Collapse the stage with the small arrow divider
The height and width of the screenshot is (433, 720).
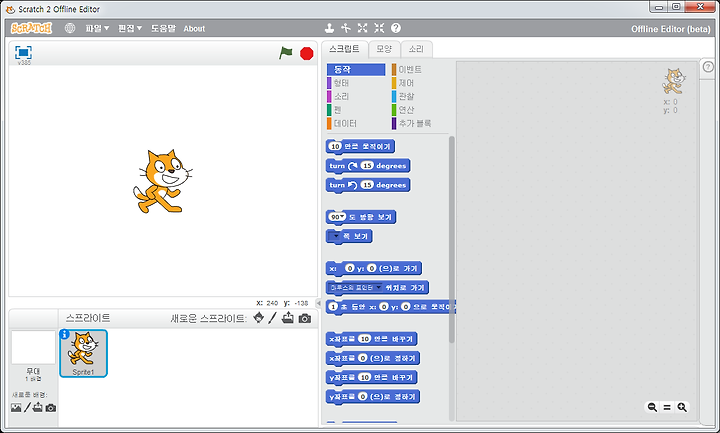point(319,303)
